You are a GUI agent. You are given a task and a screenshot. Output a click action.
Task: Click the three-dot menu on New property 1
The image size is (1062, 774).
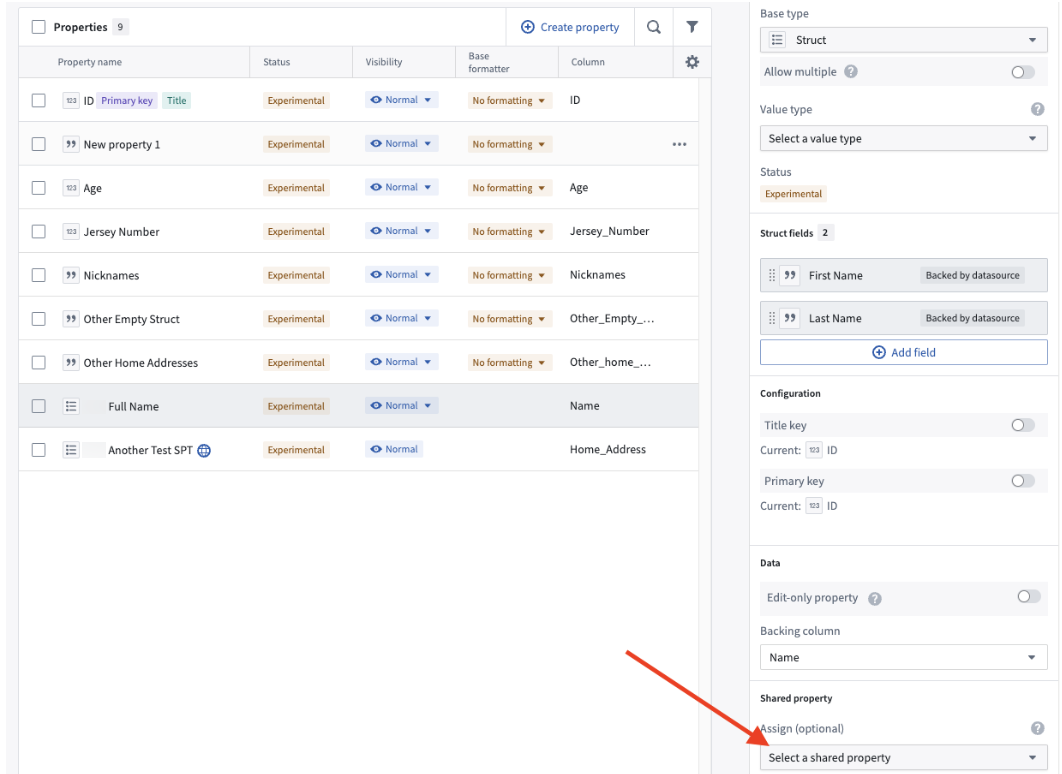[679, 144]
